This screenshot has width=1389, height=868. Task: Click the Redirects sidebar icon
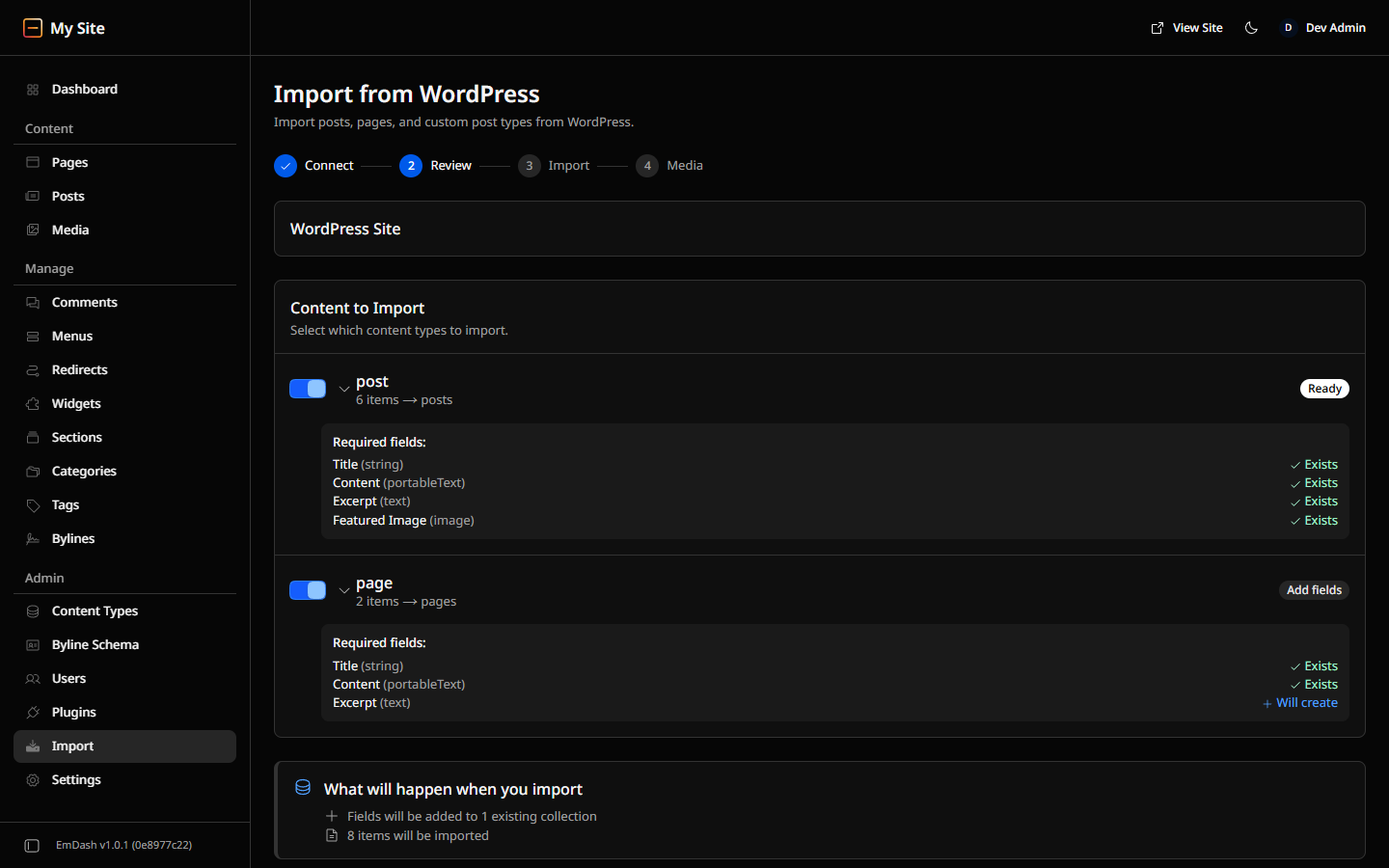coord(33,370)
